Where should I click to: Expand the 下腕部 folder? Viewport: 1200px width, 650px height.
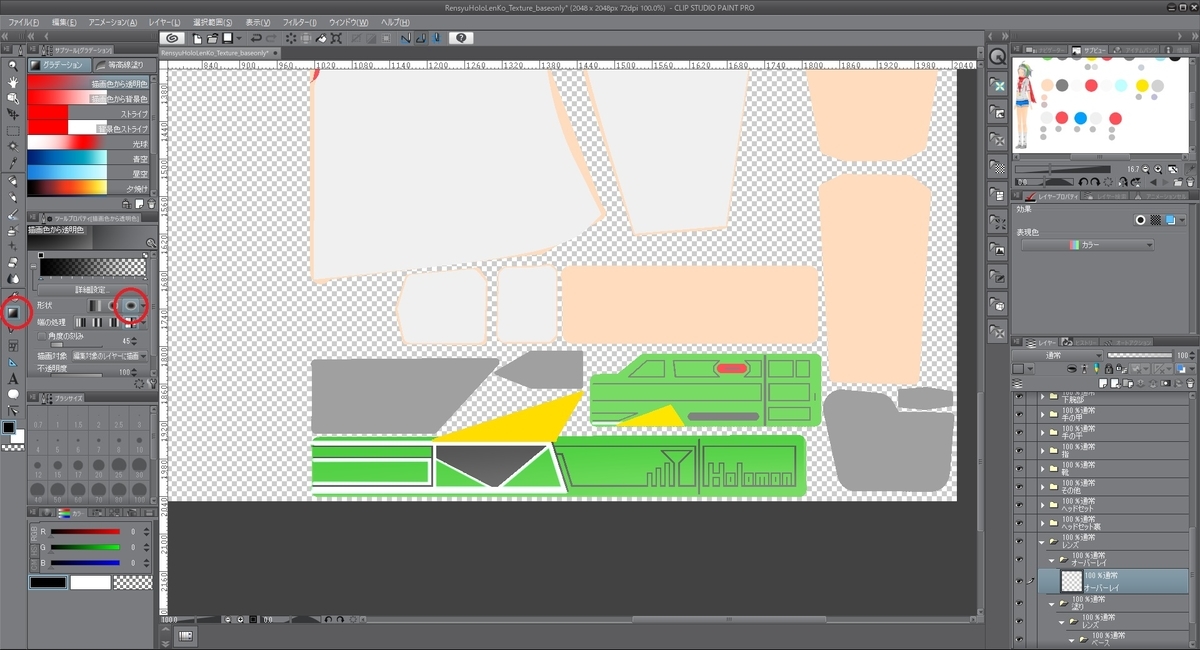tap(1042, 397)
